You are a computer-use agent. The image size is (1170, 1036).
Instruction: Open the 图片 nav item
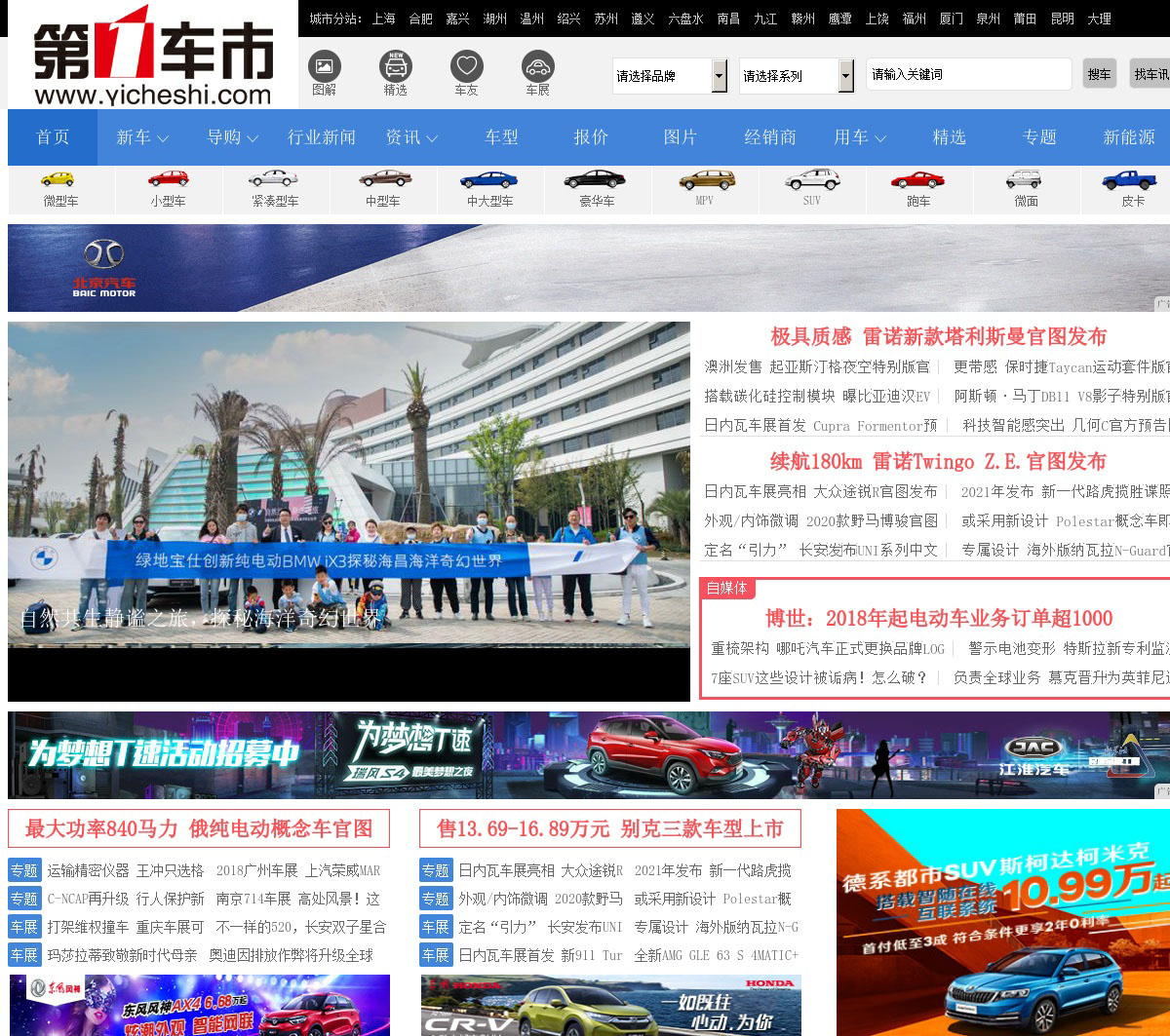(681, 137)
